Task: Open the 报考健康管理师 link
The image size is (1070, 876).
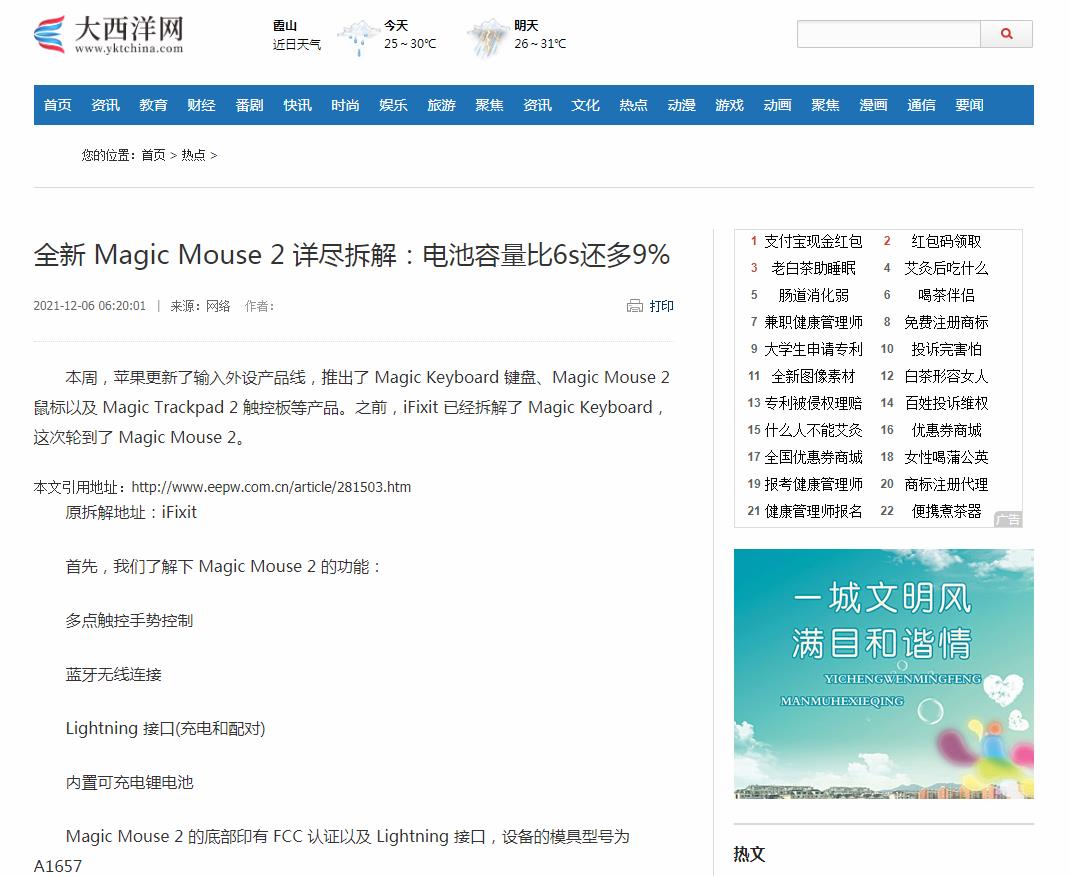Action: tap(813, 484)
